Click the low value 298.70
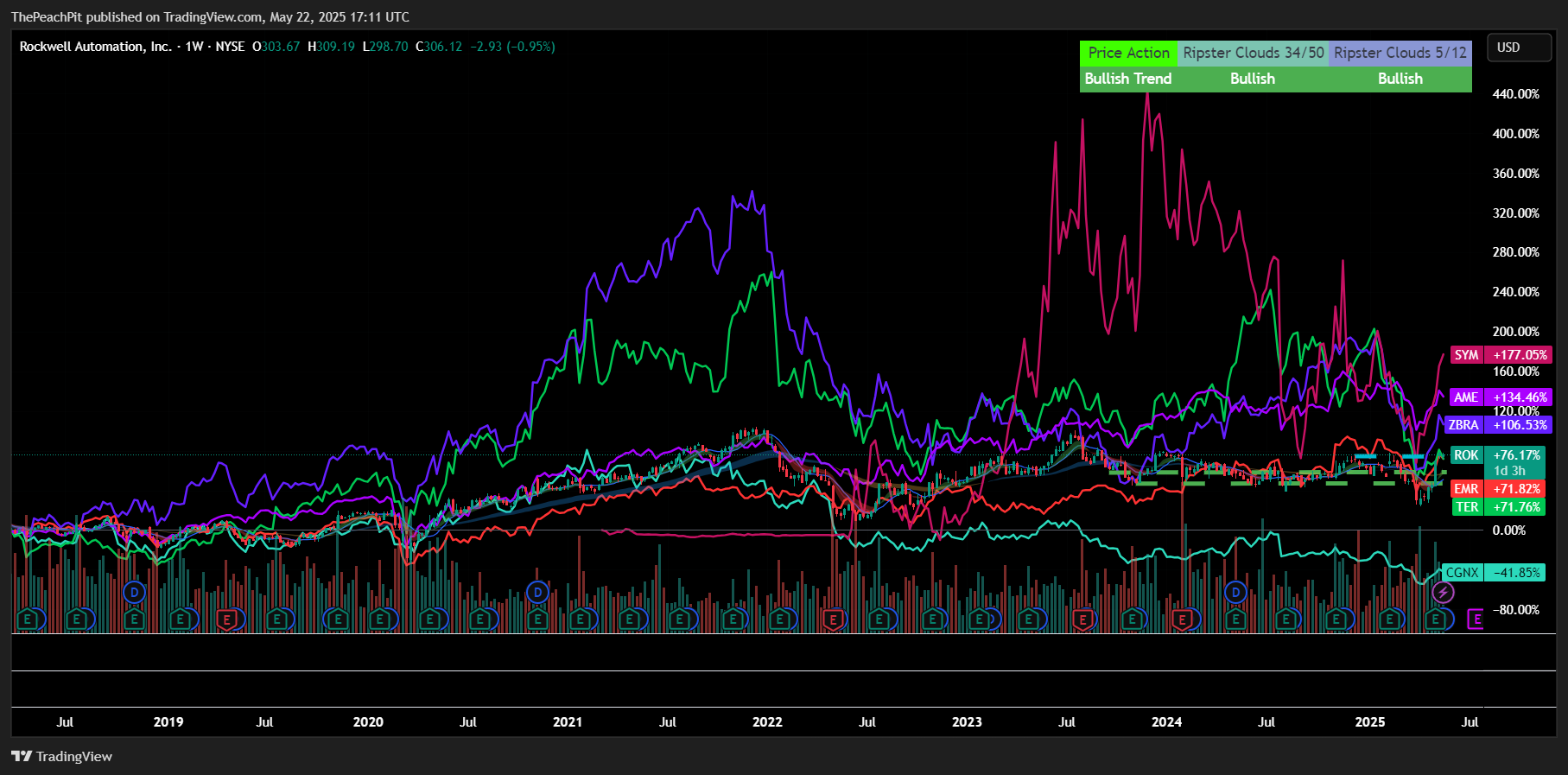Image resolution: width=1568 pixels, height=775 pixels. 389,47
